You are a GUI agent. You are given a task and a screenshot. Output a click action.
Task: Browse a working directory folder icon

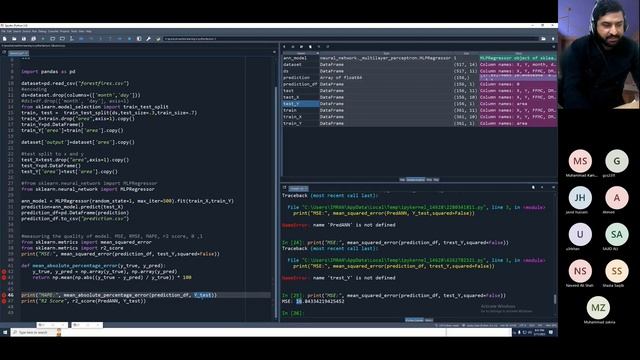click(x=544, y=39)
